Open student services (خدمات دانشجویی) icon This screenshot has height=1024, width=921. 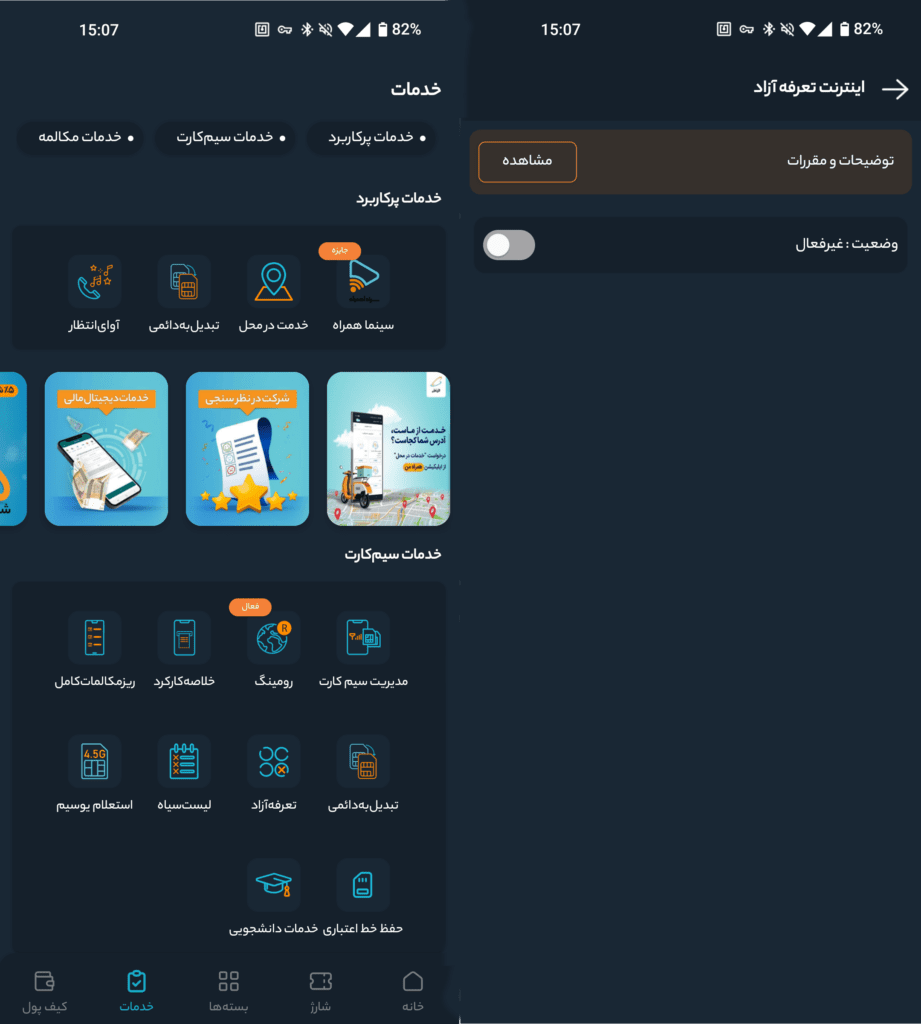pos(273,886)
